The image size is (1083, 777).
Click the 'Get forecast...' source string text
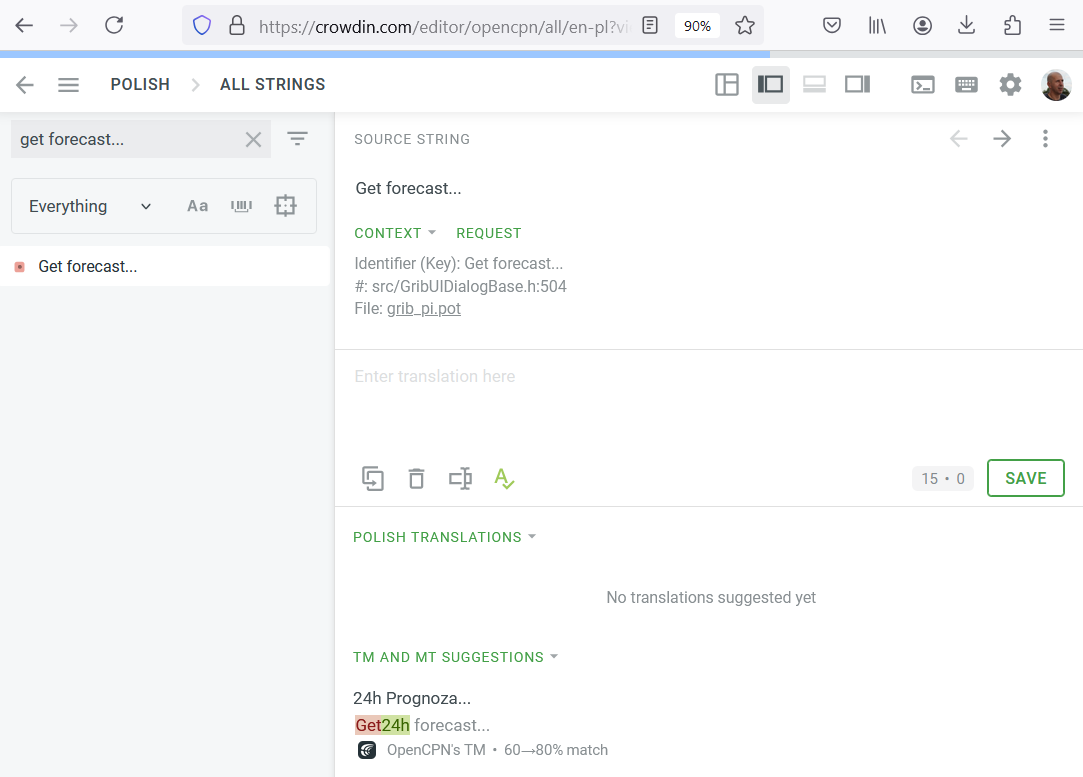pyautogui.click(x=408, y=189)
